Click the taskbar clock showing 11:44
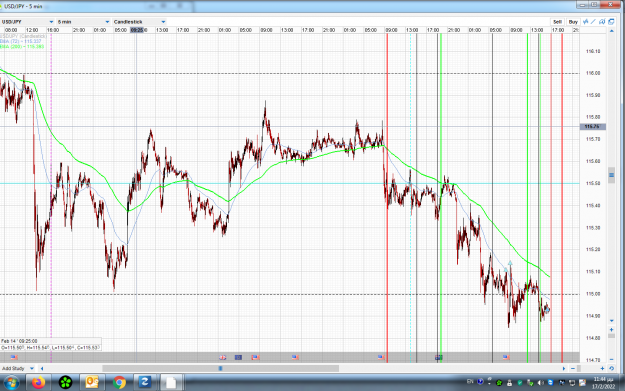This screenshot has width=625, height=391. pyautogui.click(x=603, y=383)
